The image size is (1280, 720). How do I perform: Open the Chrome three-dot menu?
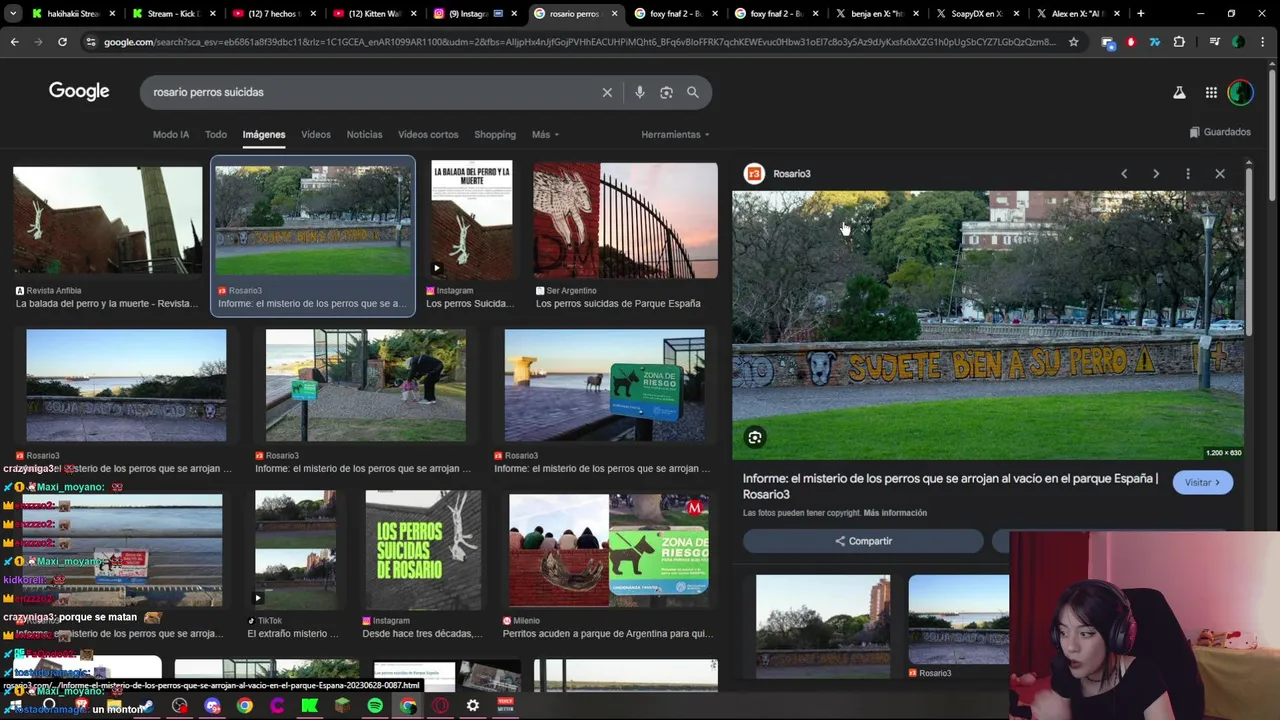coord(1264,42)
